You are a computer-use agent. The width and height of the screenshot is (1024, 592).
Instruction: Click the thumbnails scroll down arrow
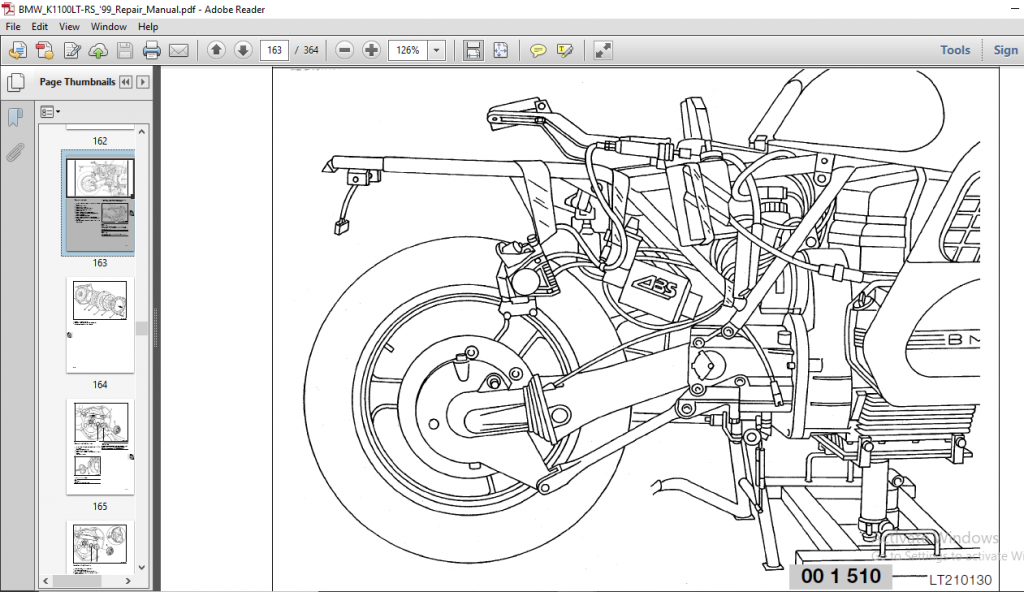142,568
